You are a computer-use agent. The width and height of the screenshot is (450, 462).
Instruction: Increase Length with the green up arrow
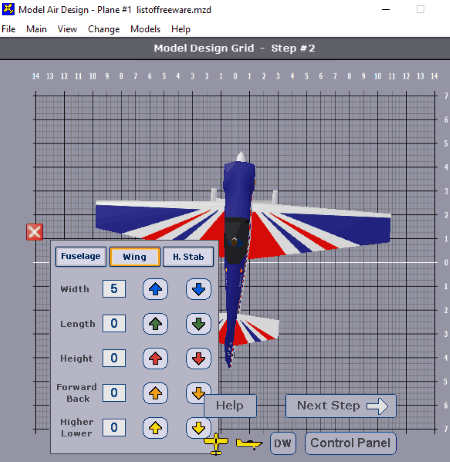155,324
